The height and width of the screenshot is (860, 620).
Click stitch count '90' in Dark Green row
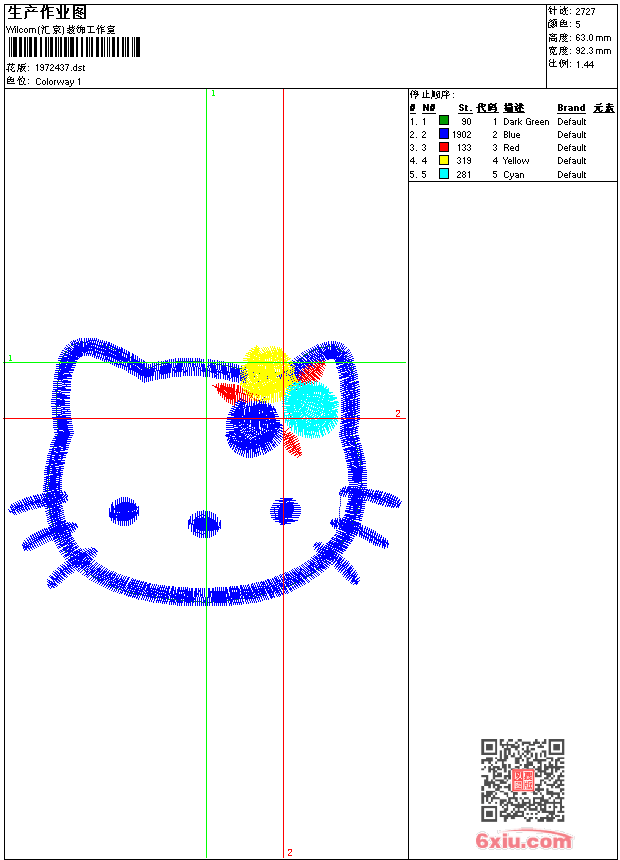(466, 122)
